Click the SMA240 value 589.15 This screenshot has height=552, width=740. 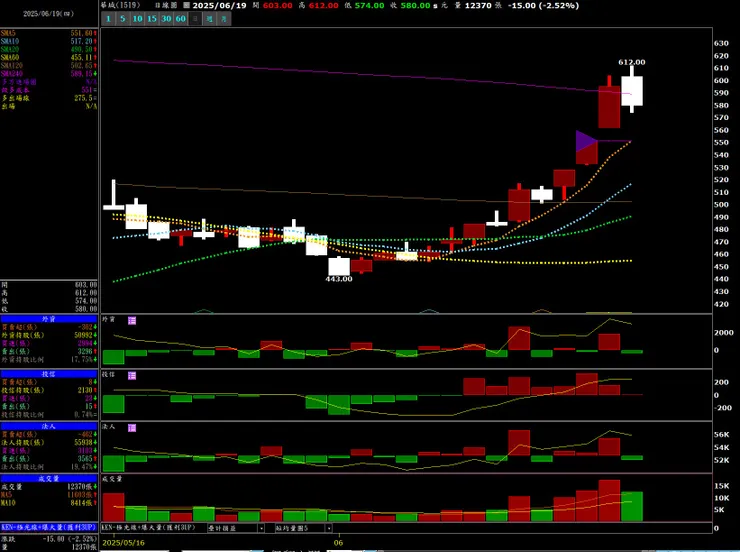pyautogui.click(x=82, y=74)
